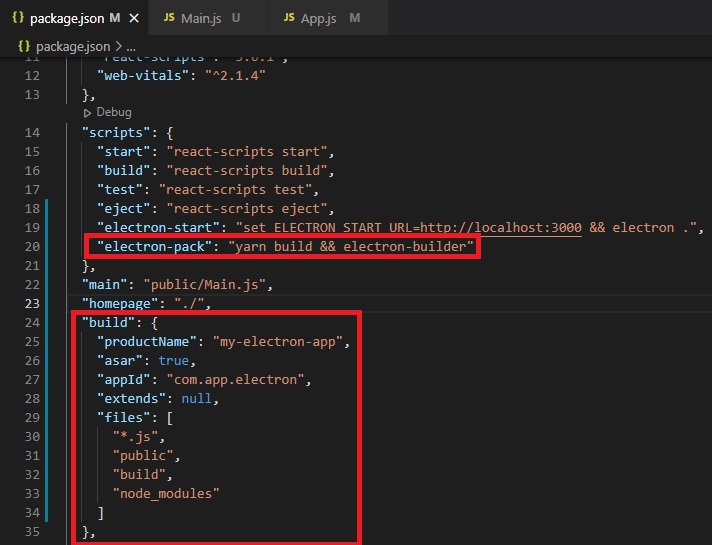The width and height of the screenshot is (712, 545).
Task: Click the "eject" key
Action: click(x=124, y=209)
